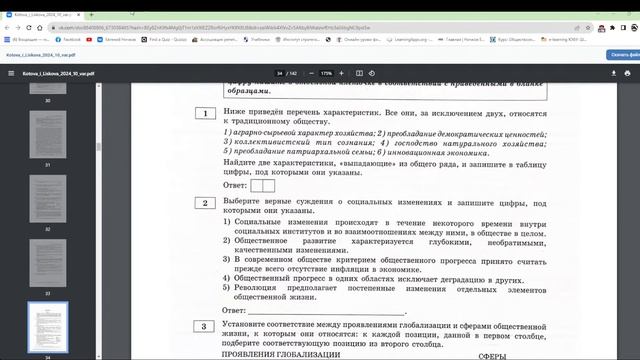Click the boxed question number 3
The image size is (640, 360).
(x=204, y=326)
